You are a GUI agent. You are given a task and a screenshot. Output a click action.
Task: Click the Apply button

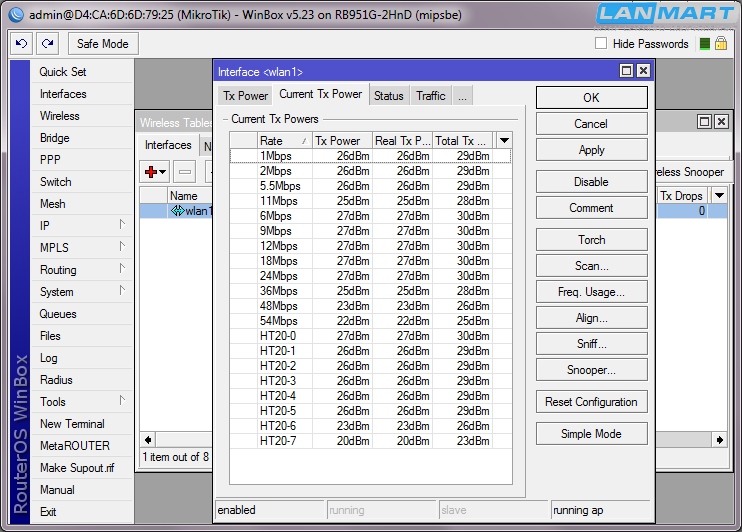[x=592, y=150]
